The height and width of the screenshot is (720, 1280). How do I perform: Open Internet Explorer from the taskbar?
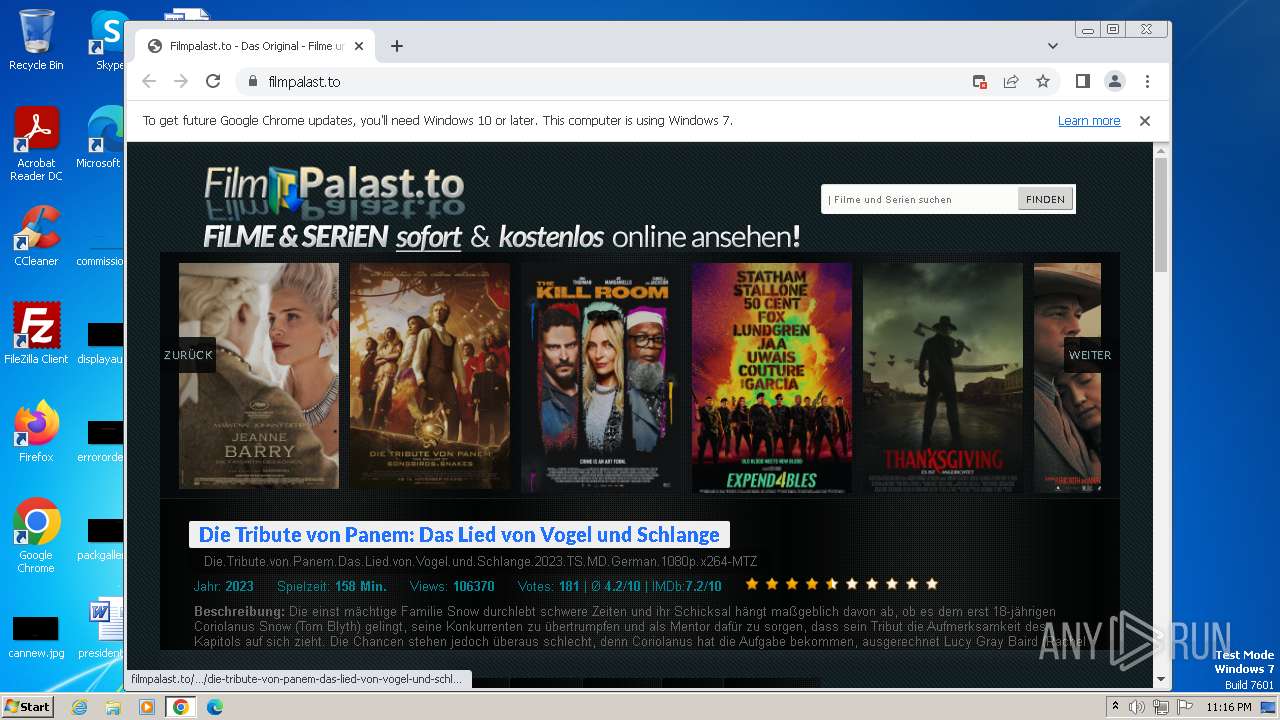(x=79, y=707)
